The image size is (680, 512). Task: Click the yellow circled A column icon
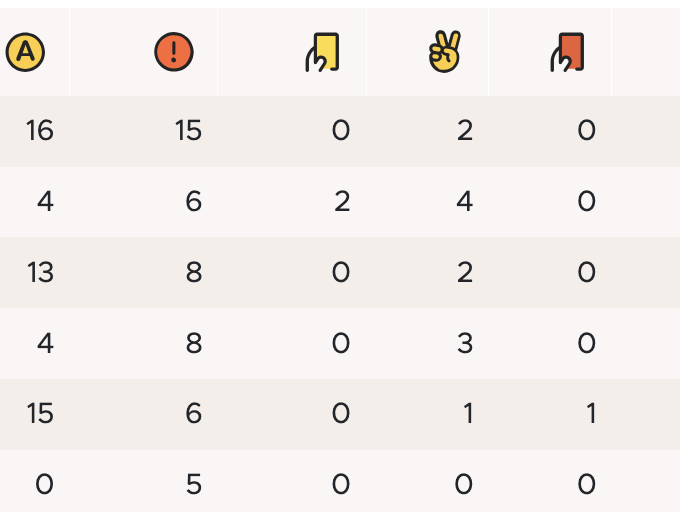24,52
